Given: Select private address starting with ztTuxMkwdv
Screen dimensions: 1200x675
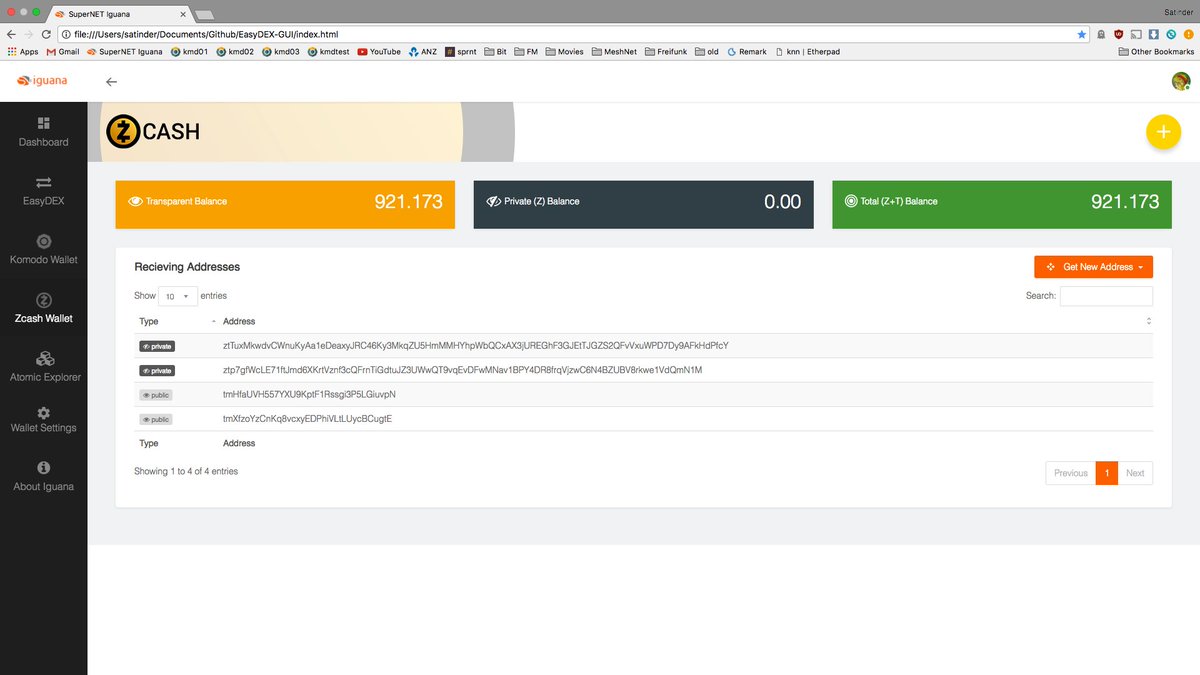Looking at the screenshot, I should pos(476,346).
